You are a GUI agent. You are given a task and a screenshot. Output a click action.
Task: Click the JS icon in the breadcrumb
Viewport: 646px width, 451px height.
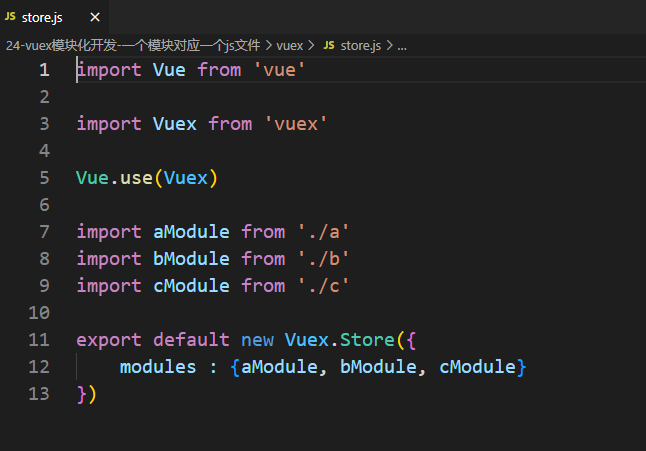(x=329, y=45)
